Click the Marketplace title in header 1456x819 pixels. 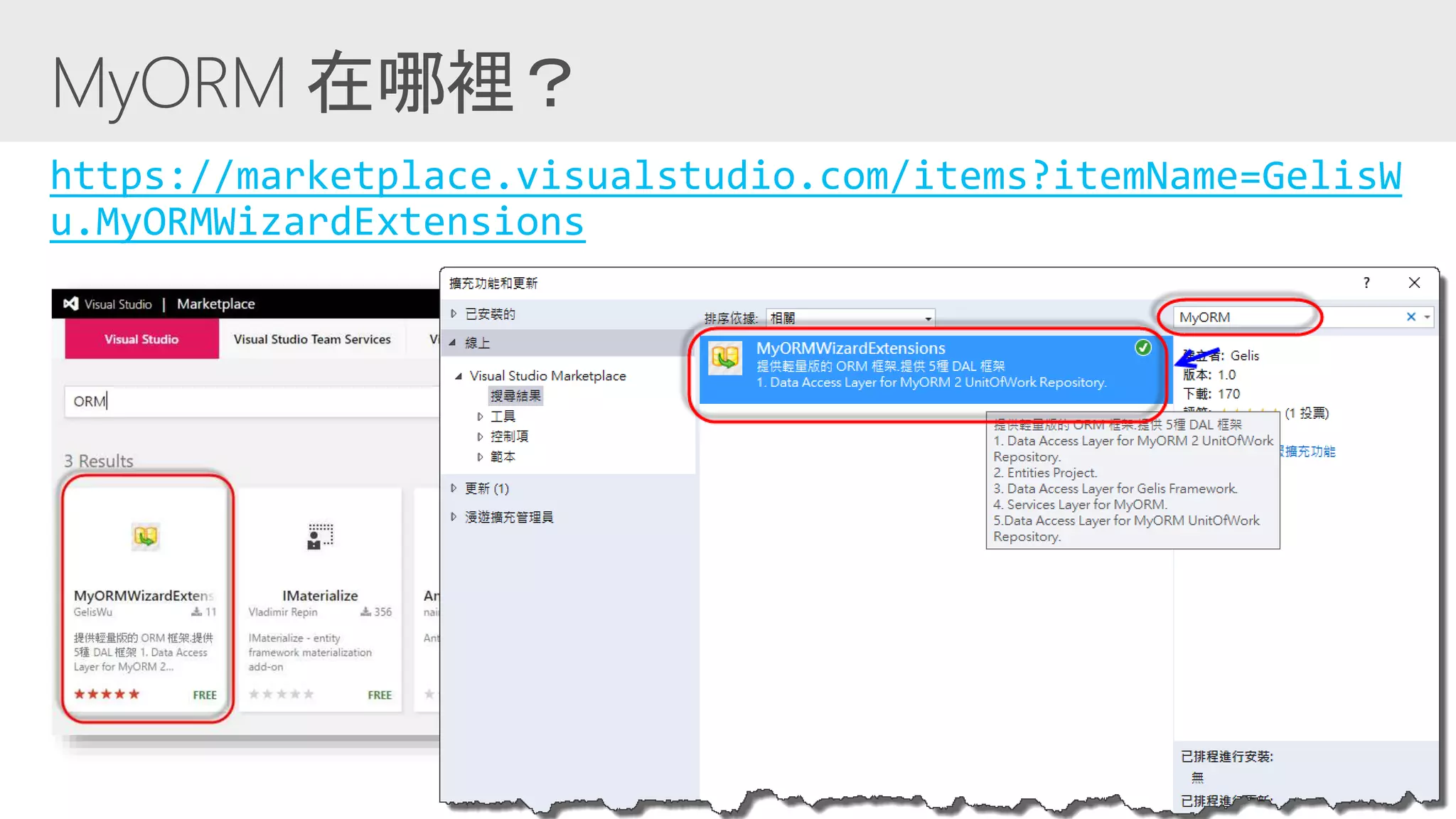(x=216, y=304)
